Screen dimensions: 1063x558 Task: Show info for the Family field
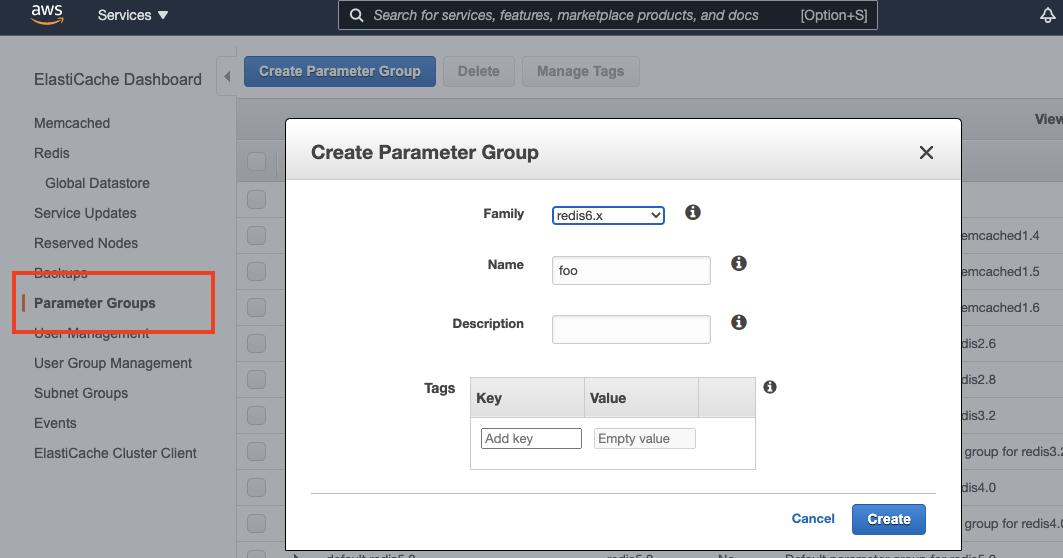point(692,212)
